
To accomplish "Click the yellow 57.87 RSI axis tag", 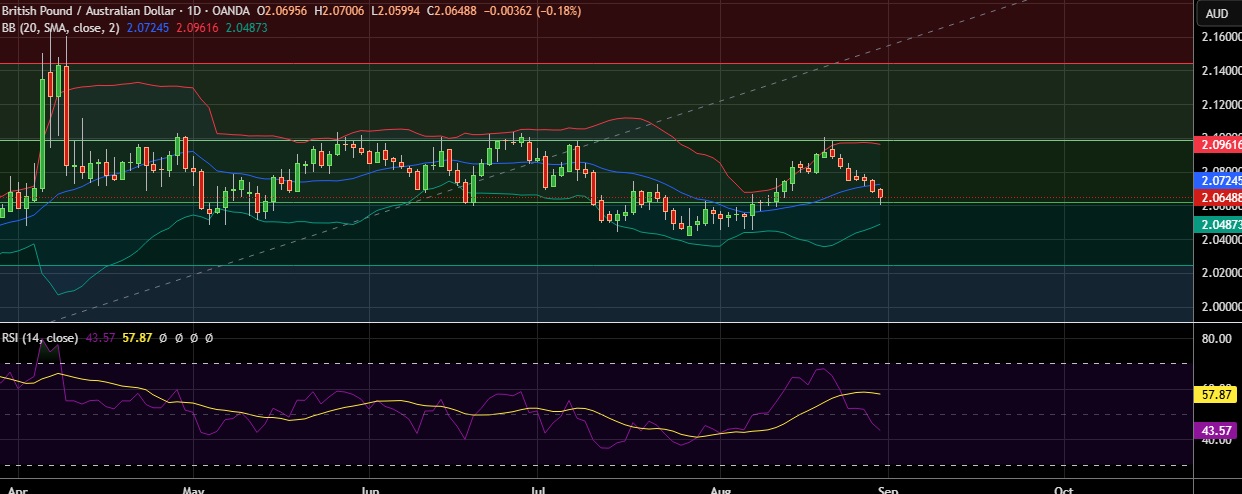I will 1218,395.
